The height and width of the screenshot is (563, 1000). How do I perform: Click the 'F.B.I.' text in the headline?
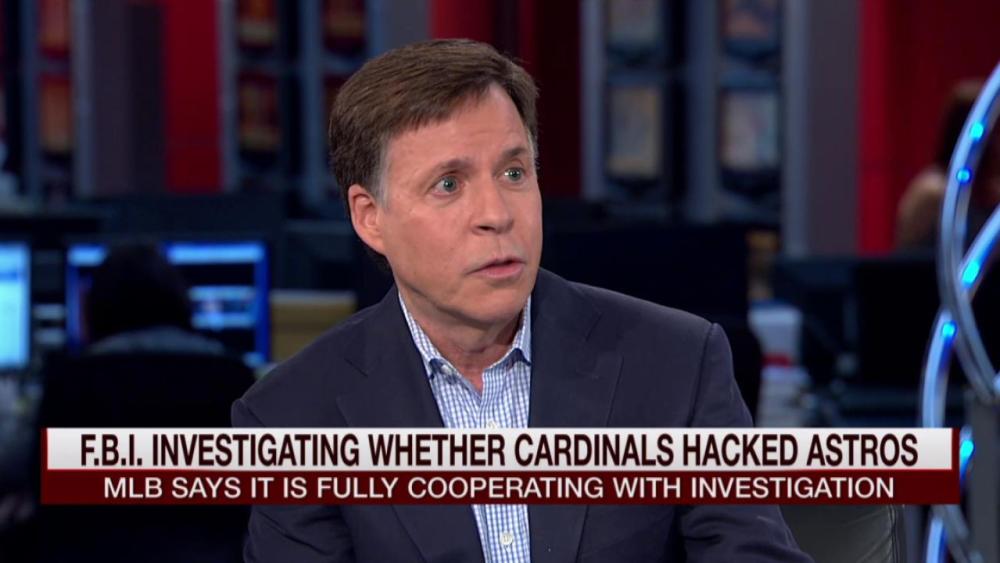[111, 450]
